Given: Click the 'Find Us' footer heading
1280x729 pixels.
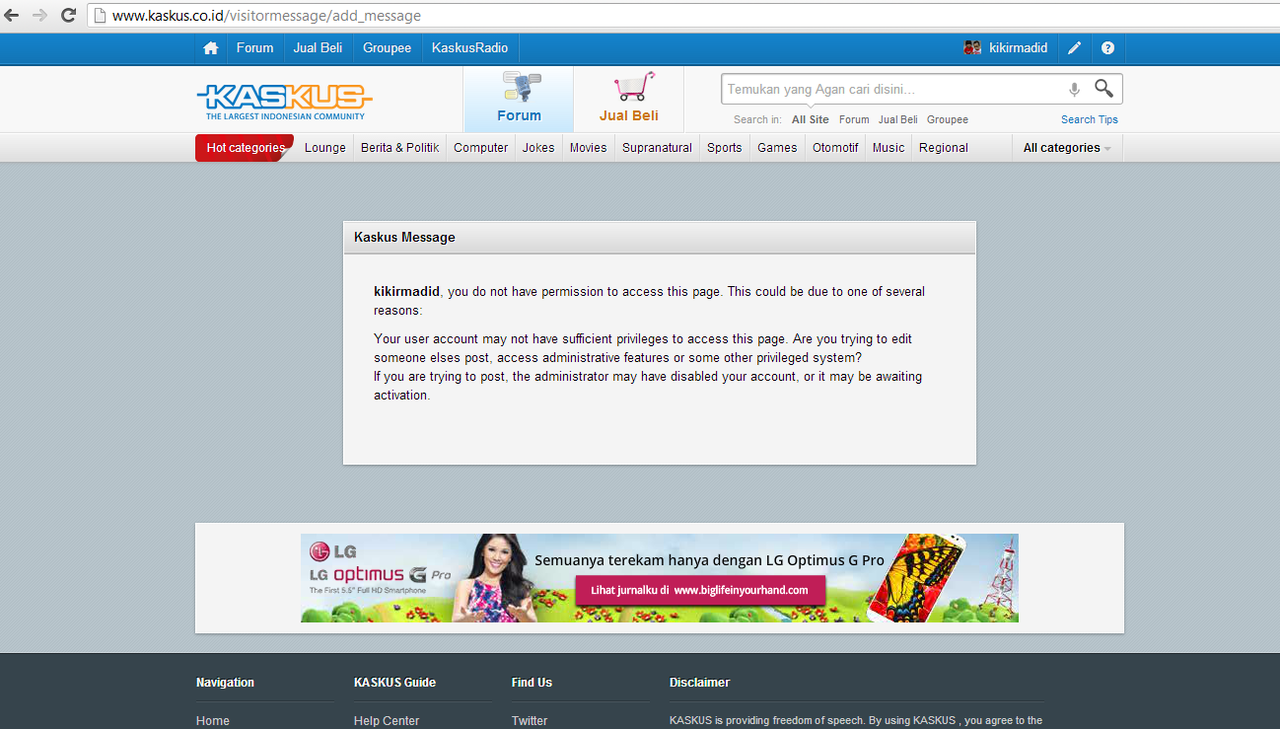Looking at the screenshot, I should pos(532,683).
